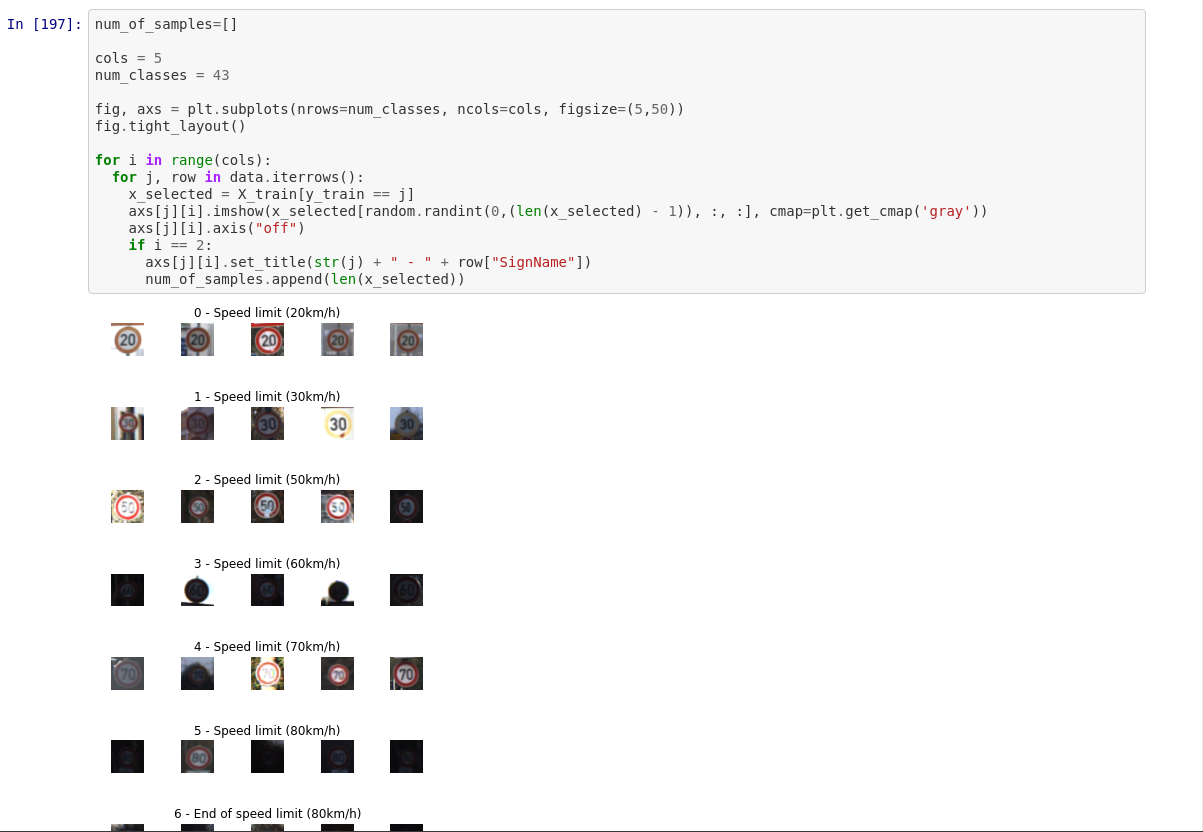Viewport: 1203px width, 832px height.
Task: Select second 50km/h sign sample image
Action: tap(197, 507)
